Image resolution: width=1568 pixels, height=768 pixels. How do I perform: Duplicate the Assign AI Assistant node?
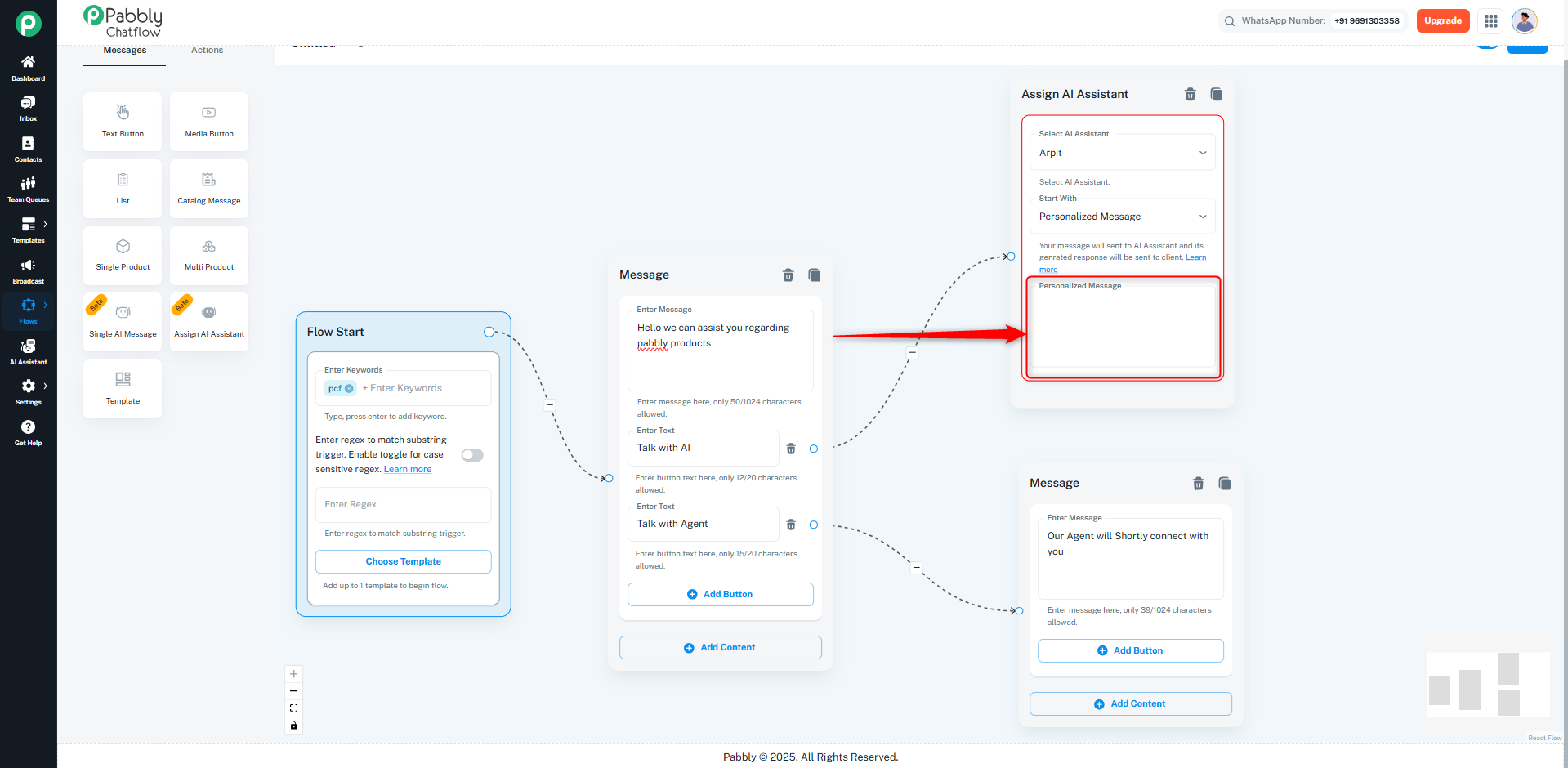pyautogui.click(x=1217, y=95)
